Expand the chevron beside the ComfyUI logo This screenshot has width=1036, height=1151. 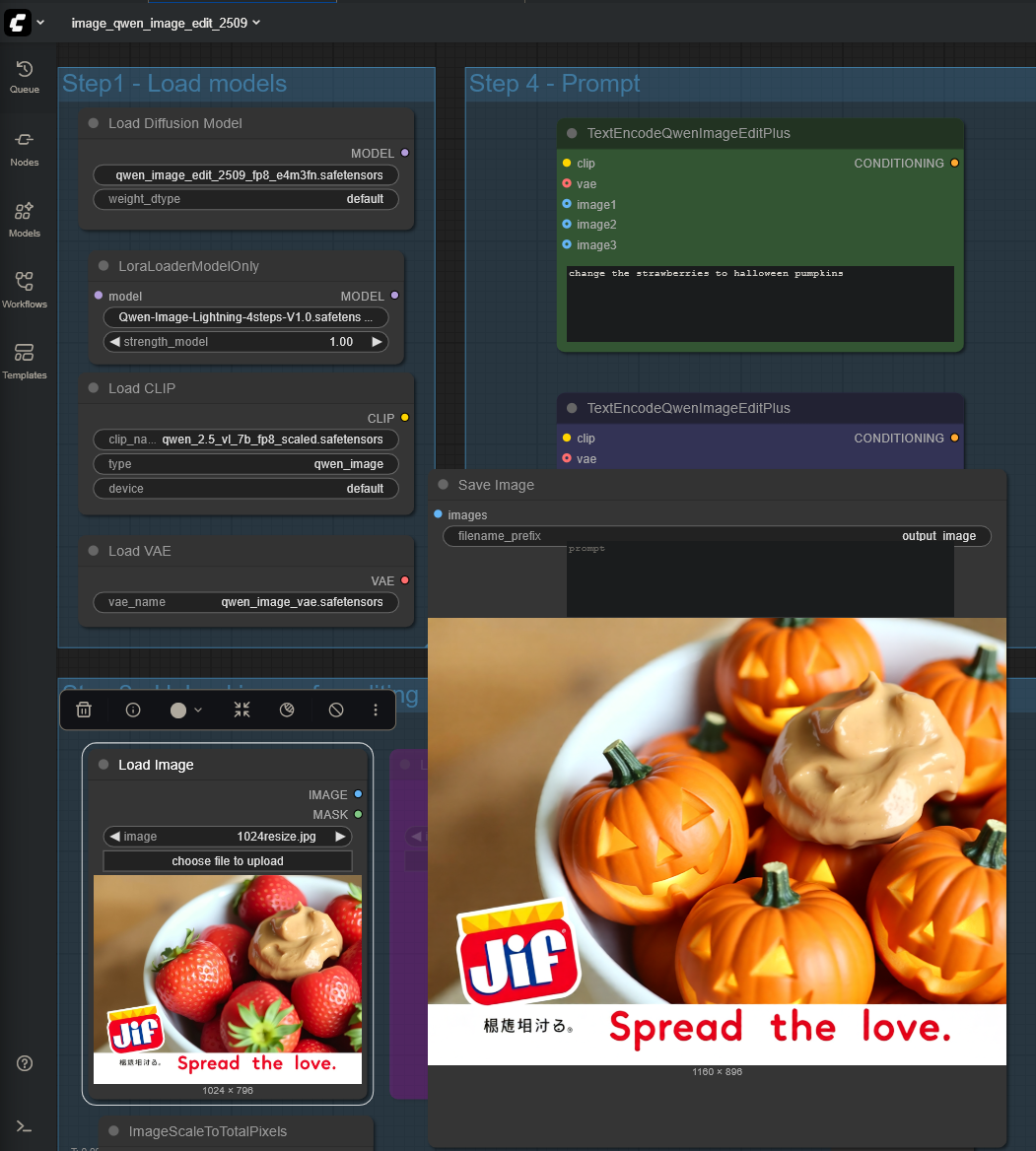(x=40, y=23)
